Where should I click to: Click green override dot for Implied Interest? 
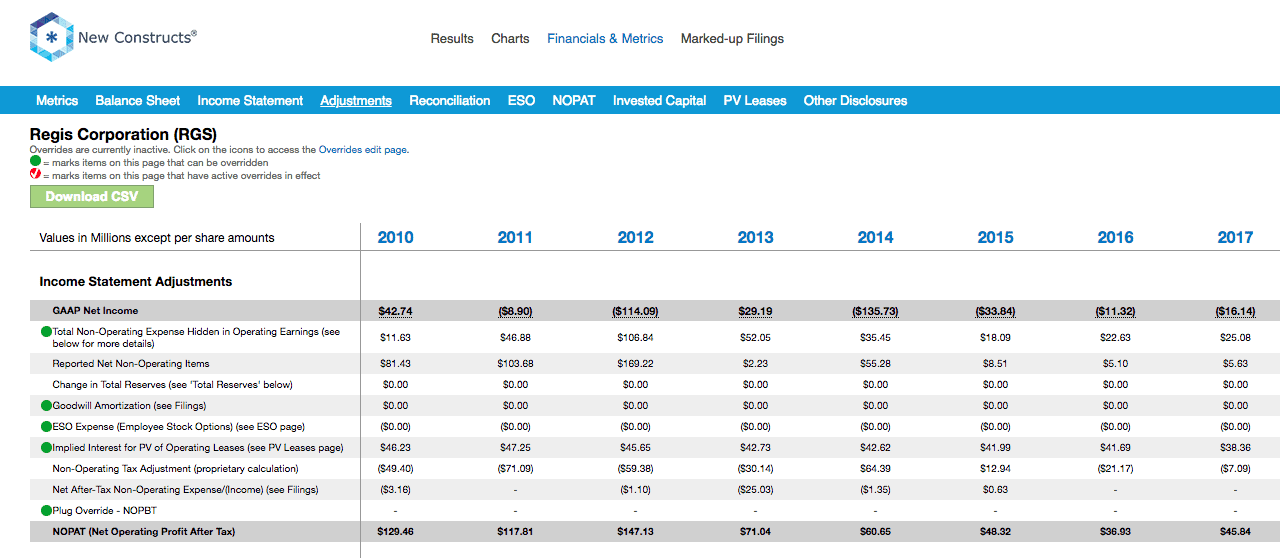(x=46, y=448)
